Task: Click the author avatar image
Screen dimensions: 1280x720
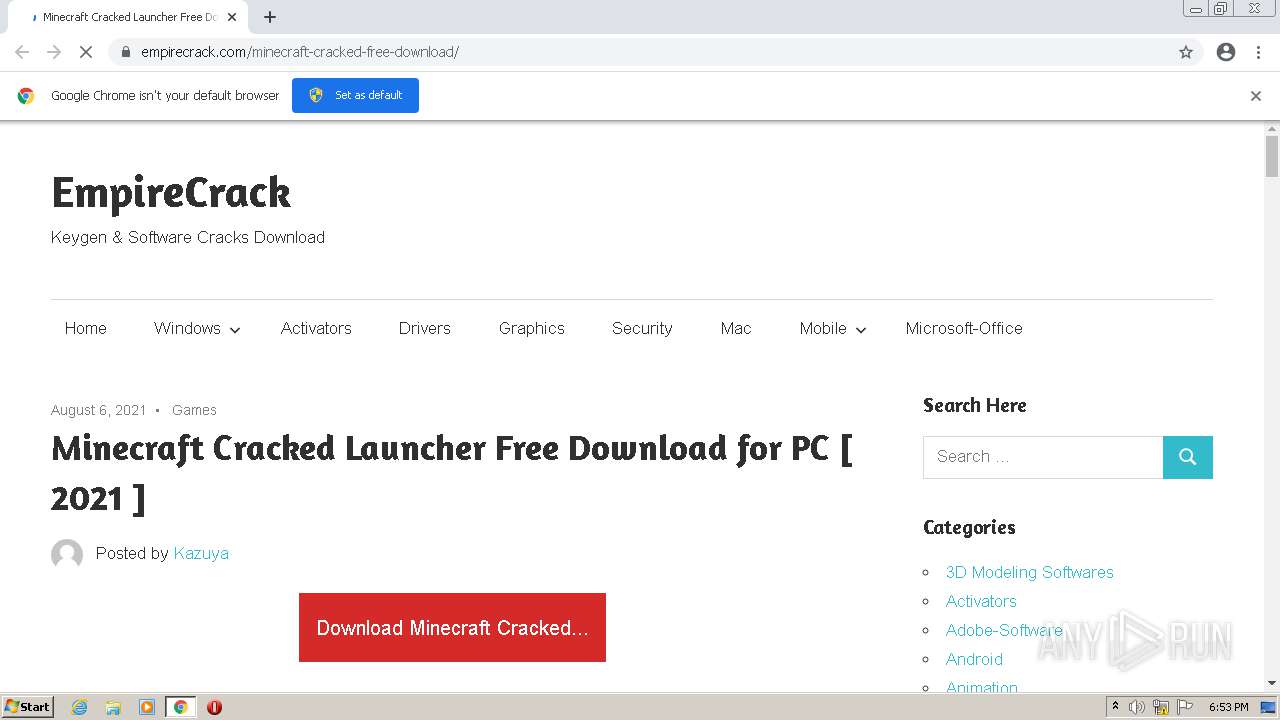Action: point(67,554)
